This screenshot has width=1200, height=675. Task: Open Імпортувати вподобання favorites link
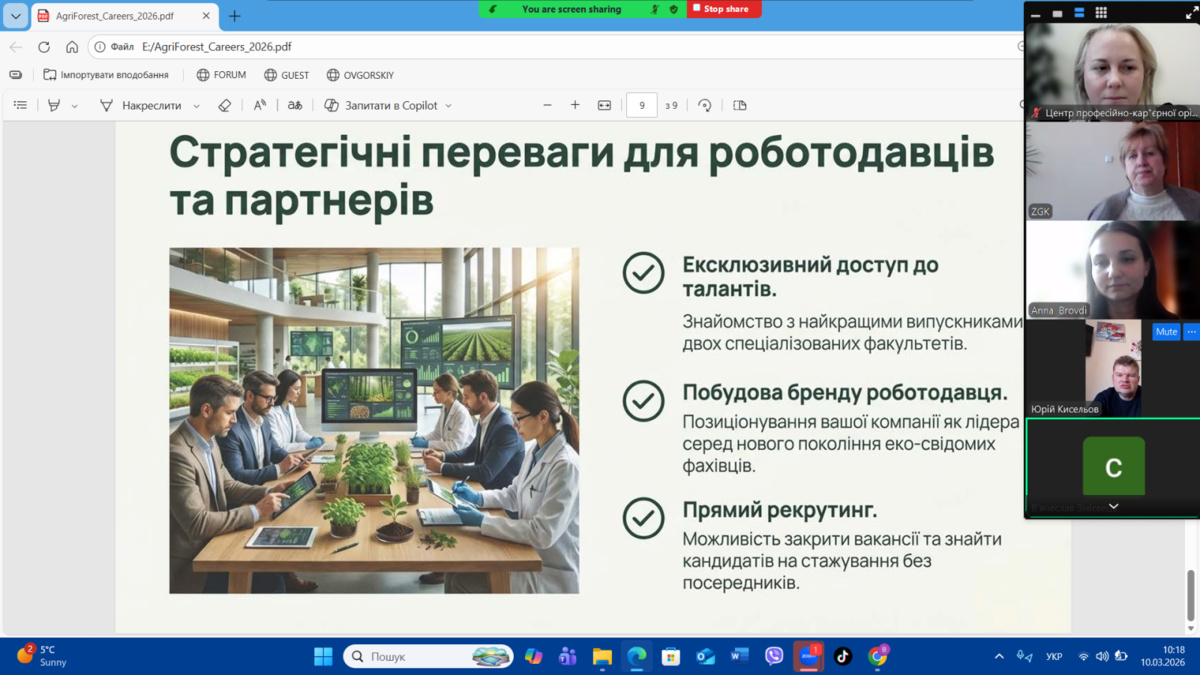[106, 75]
